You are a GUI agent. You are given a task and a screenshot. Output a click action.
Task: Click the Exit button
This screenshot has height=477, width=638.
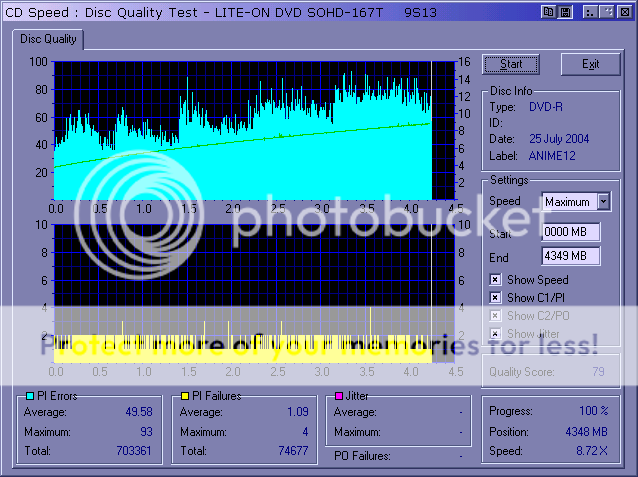590,64
